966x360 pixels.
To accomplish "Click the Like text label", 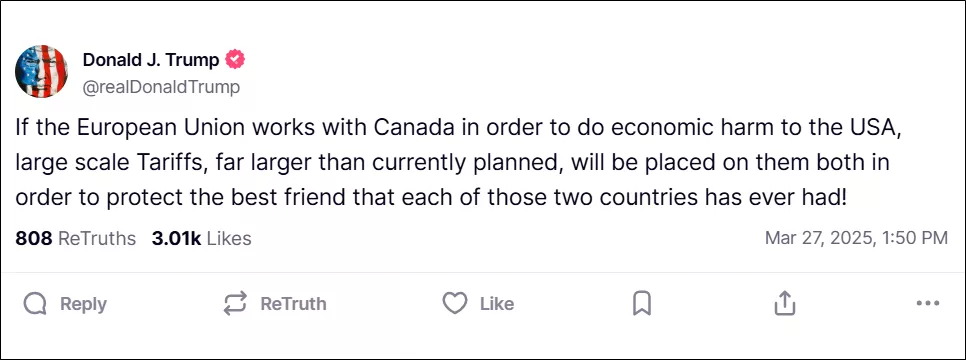I will 497,304.
